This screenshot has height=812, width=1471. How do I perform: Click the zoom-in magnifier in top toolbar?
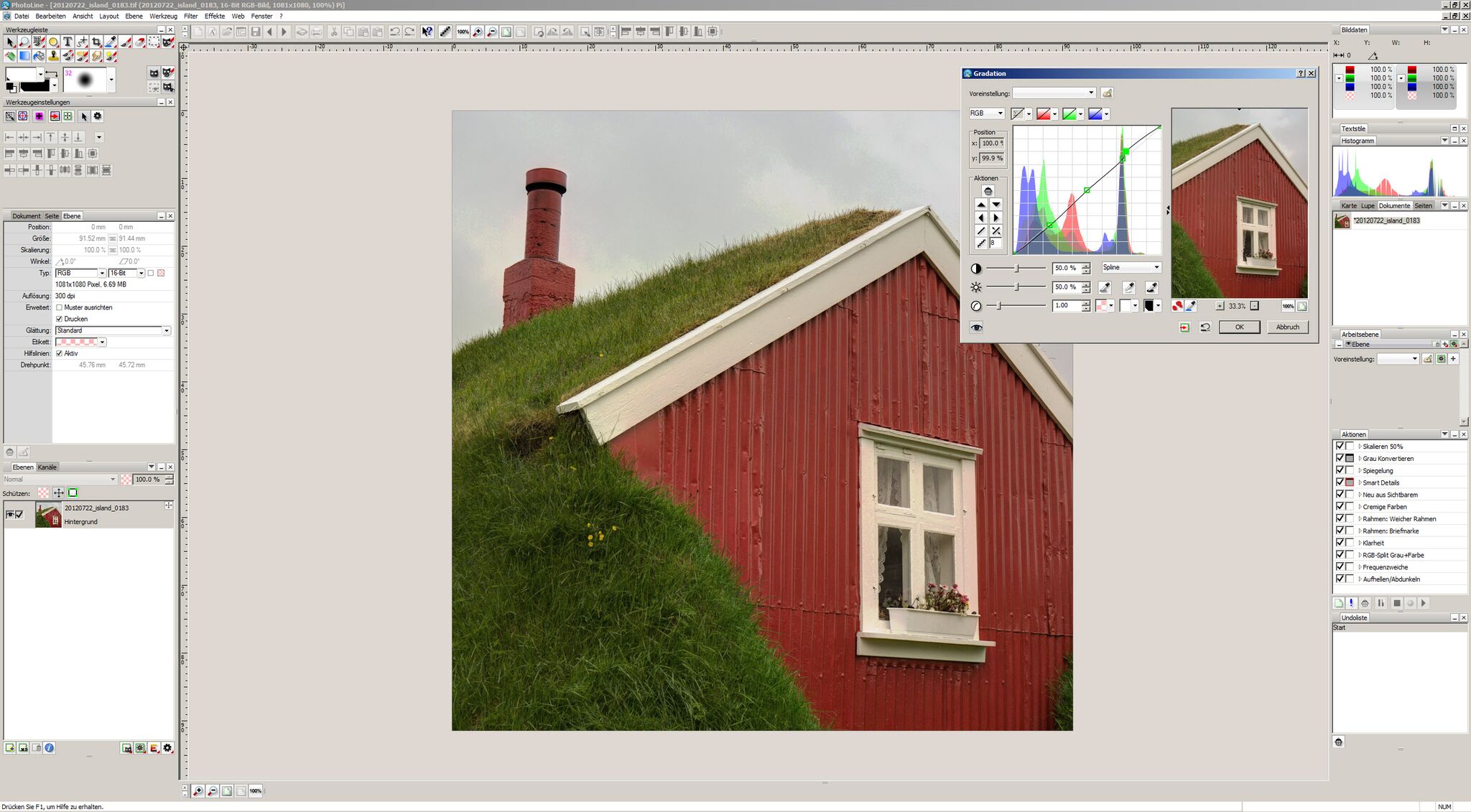tap(478, 32)
